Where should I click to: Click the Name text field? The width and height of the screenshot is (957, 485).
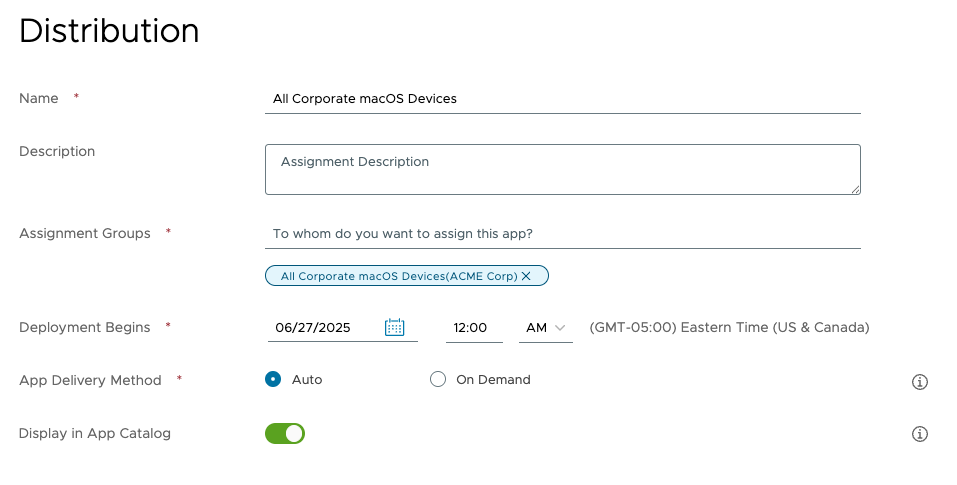pyautogui.click(x=562, y=99)
